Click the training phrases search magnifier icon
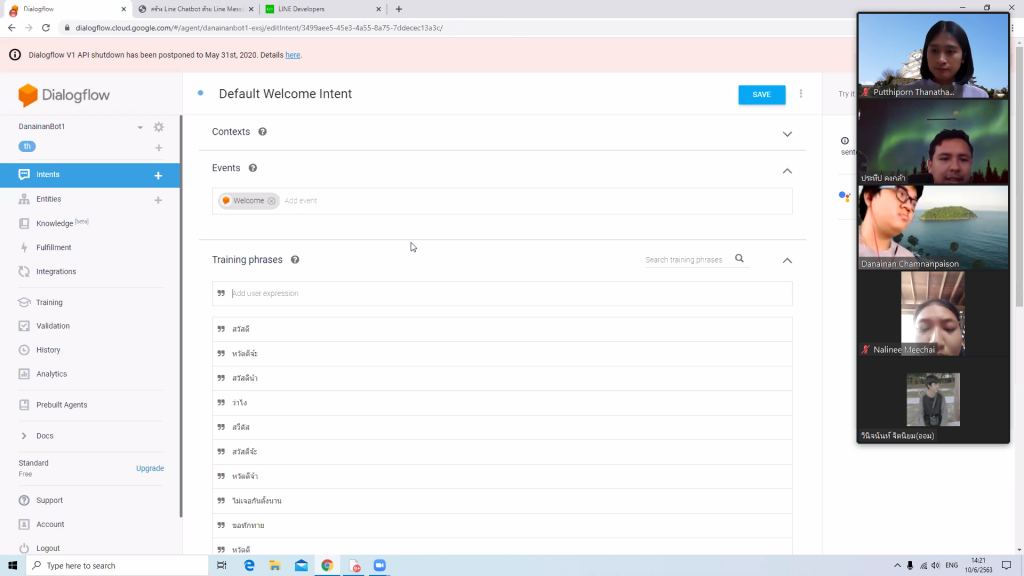The width and height of the screenshot is (1024, 576). click(x=740, y=259)
